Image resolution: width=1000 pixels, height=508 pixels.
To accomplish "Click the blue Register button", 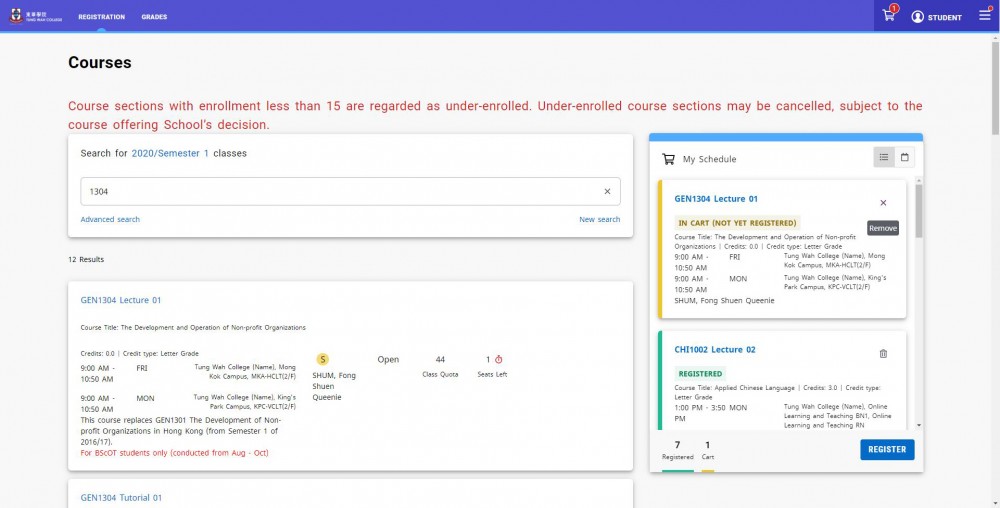I will (x=887, y=449).
